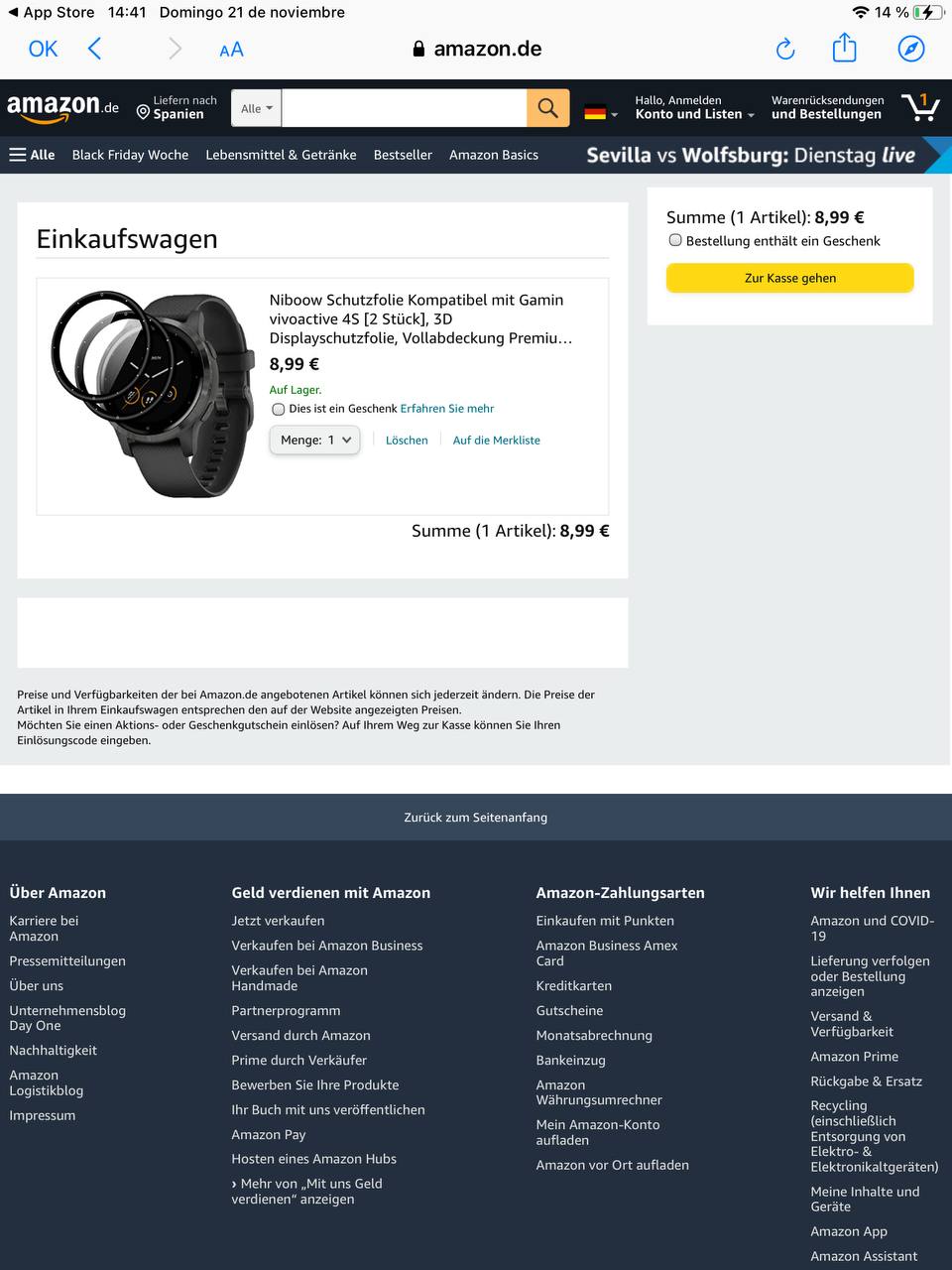The image size is (952, 1270).
Task: Click the orange search magnifier button
Action: coord(548,108)
